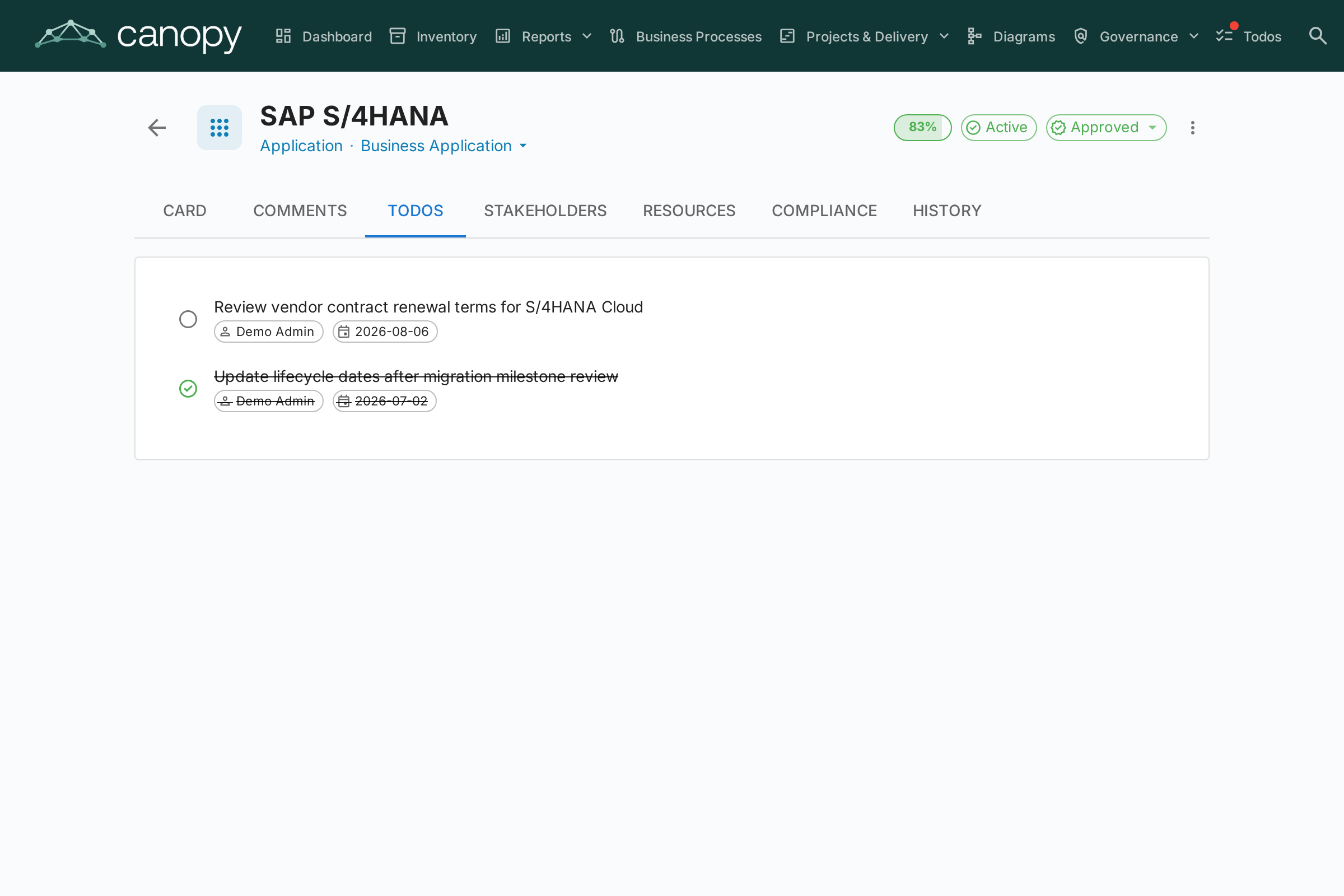Click calendar icon beside 2026-08-06
The width and height of the screenshot is (1344, 896).
pos(344,332)
